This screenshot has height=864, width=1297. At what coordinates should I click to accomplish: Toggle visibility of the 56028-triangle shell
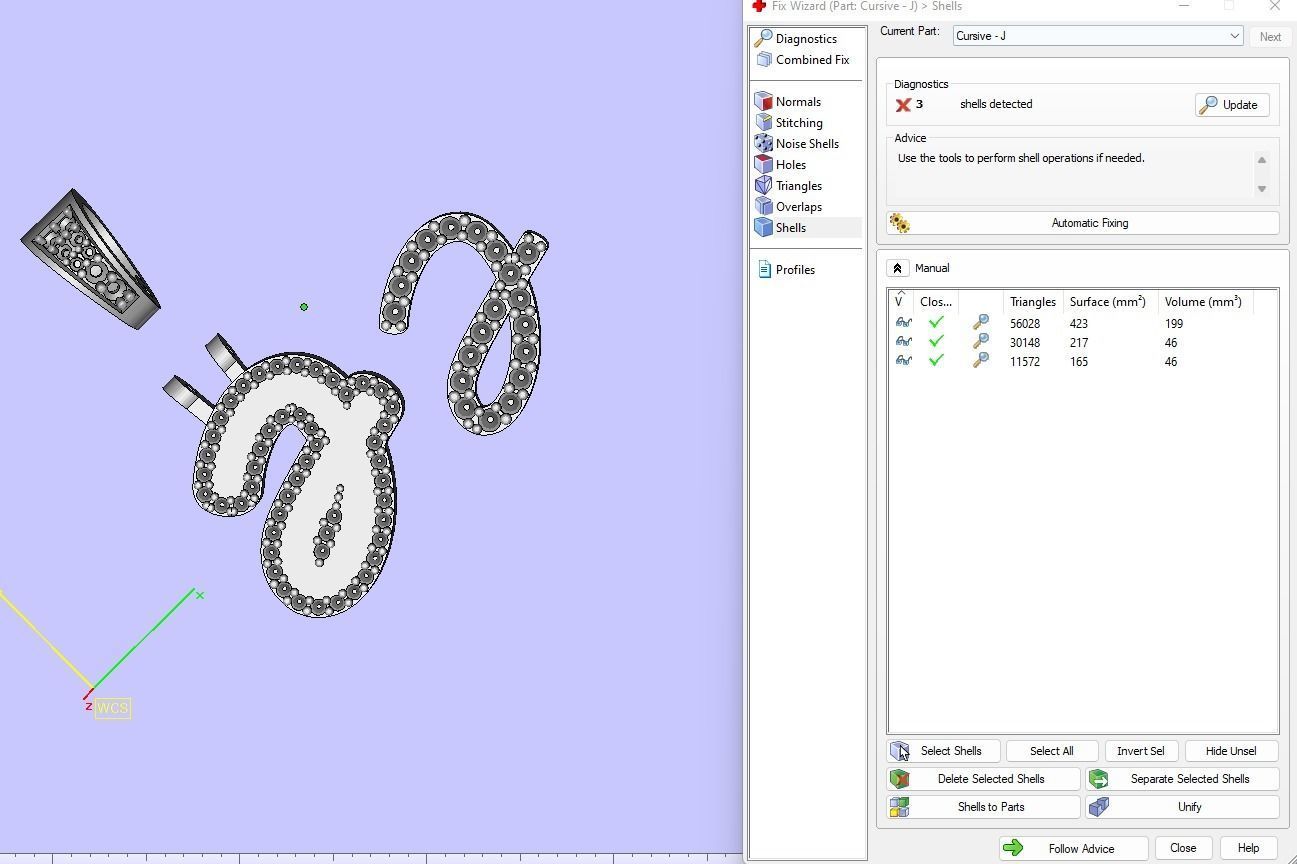(x=903, y=323)
